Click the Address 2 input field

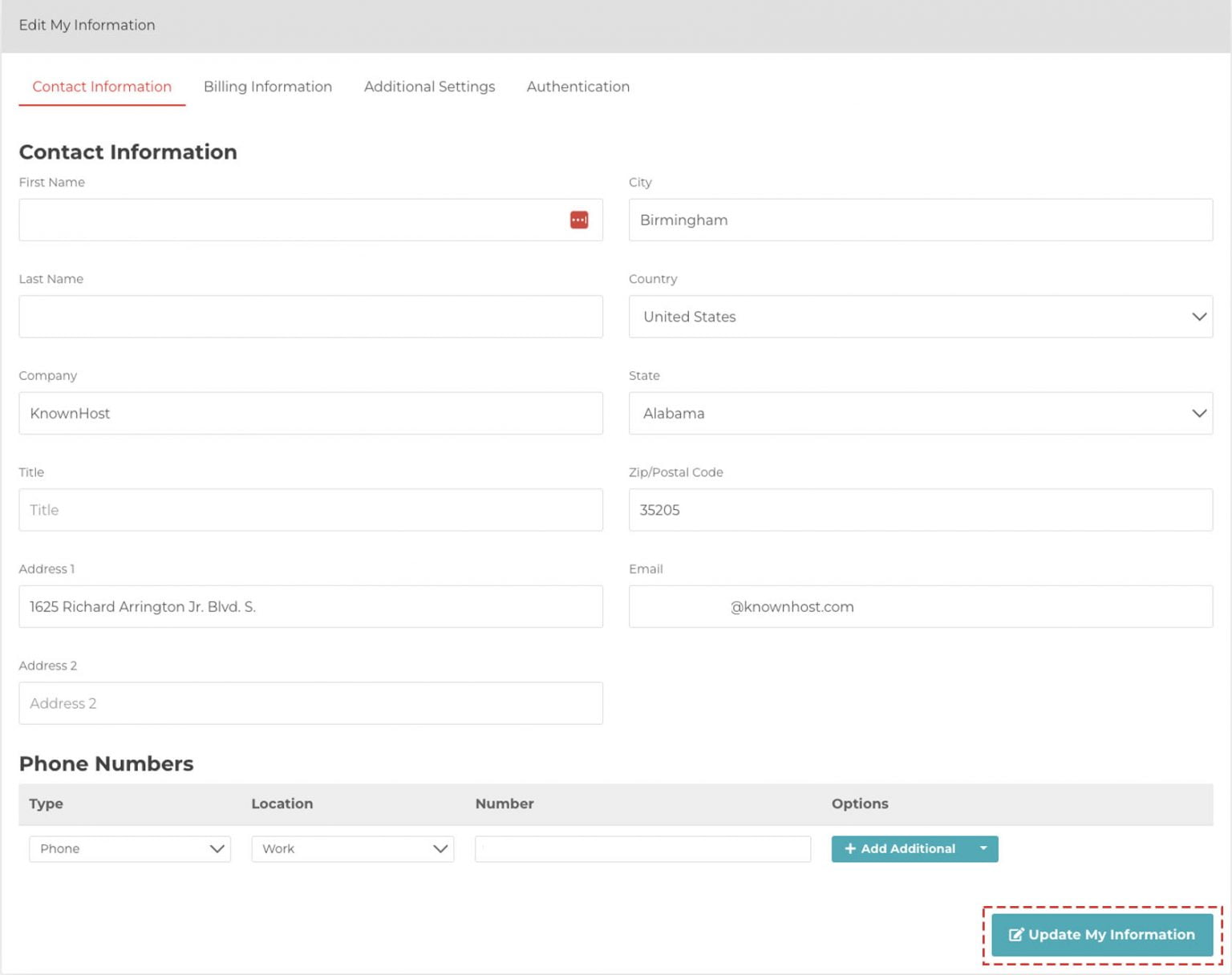(x=311, y=702)
